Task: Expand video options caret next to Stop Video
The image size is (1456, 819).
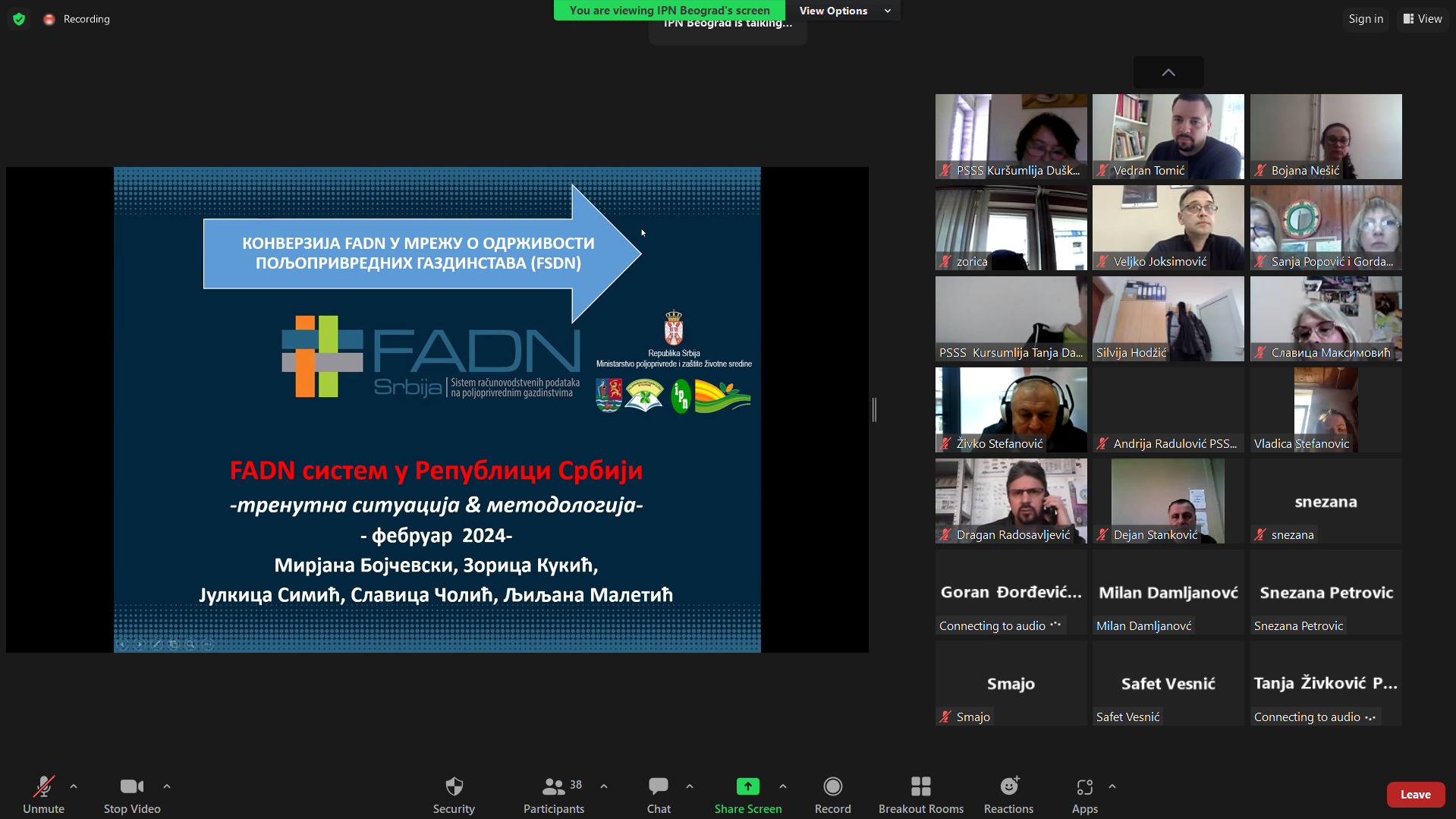Action: click(167, 786)
